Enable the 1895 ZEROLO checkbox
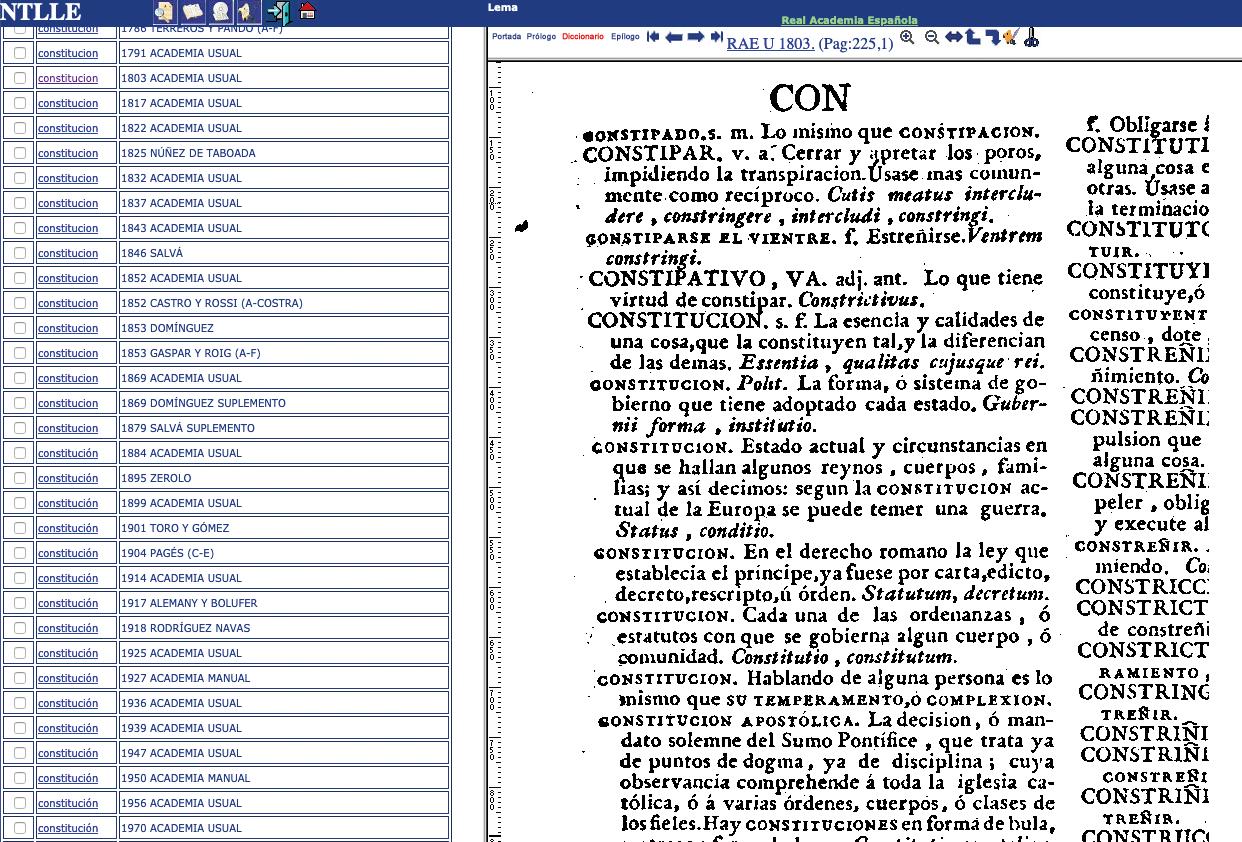 (19, 478)
